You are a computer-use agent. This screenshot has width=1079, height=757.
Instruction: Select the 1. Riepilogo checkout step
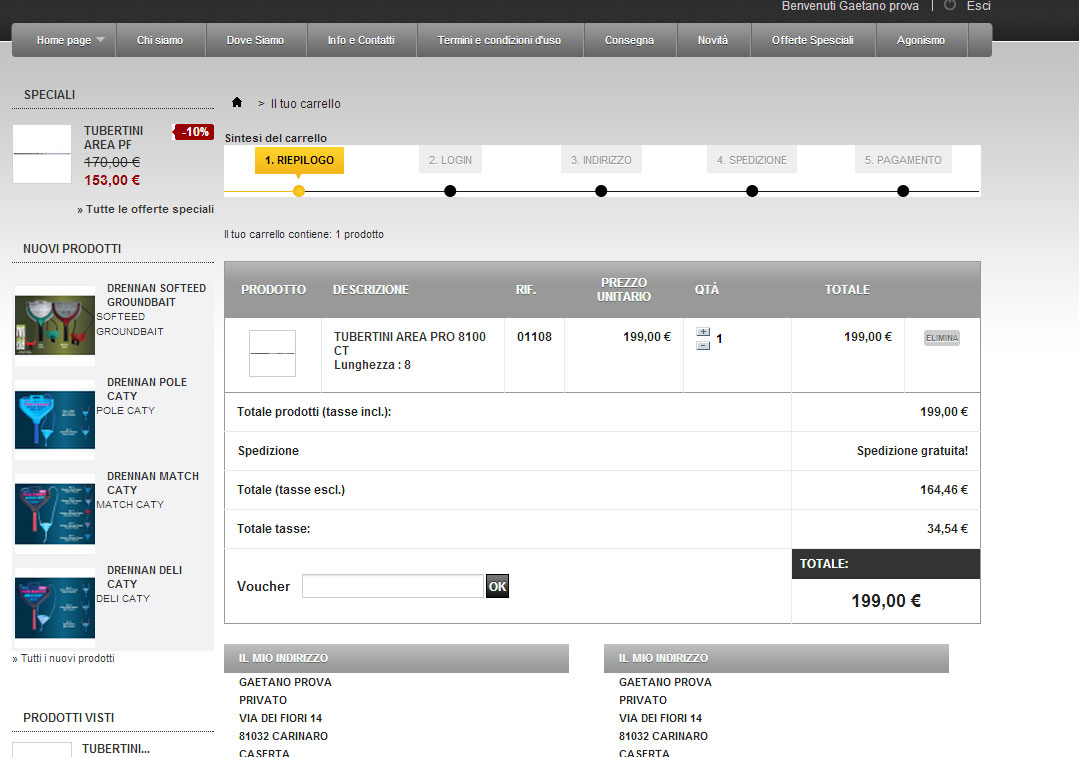299,160
